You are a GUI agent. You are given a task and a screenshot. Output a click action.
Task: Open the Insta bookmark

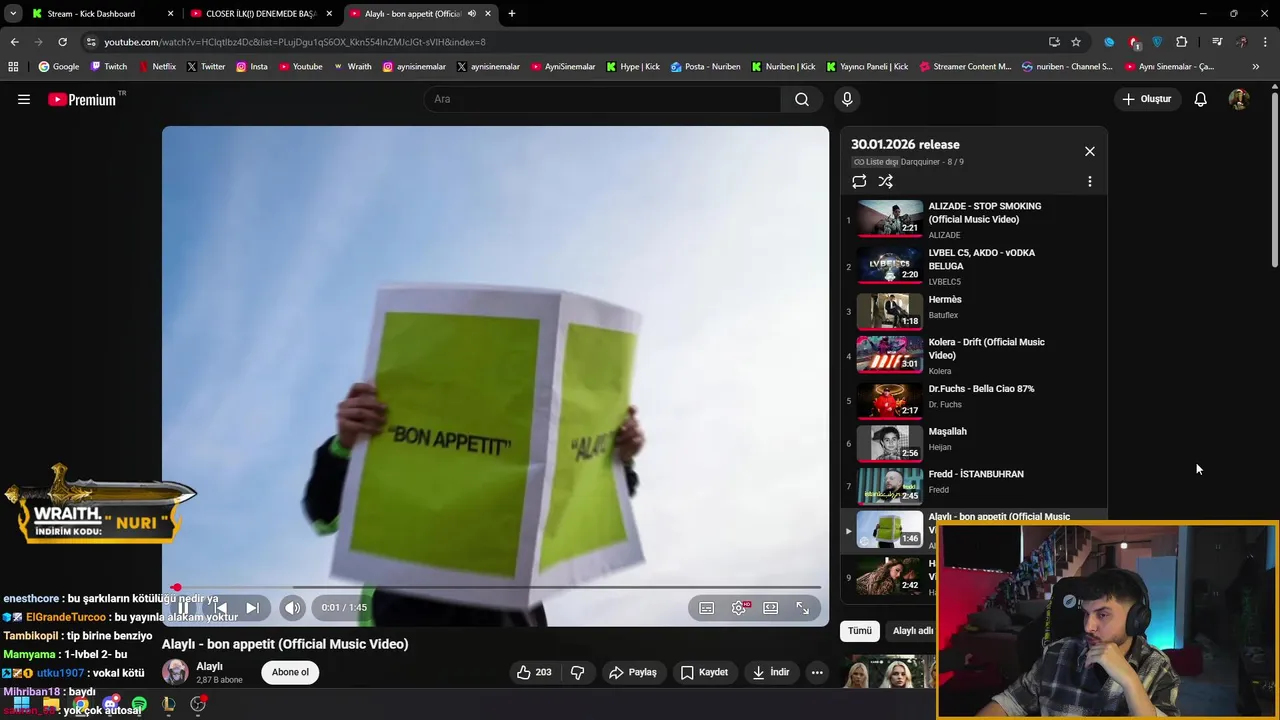[x=252, y=67]
